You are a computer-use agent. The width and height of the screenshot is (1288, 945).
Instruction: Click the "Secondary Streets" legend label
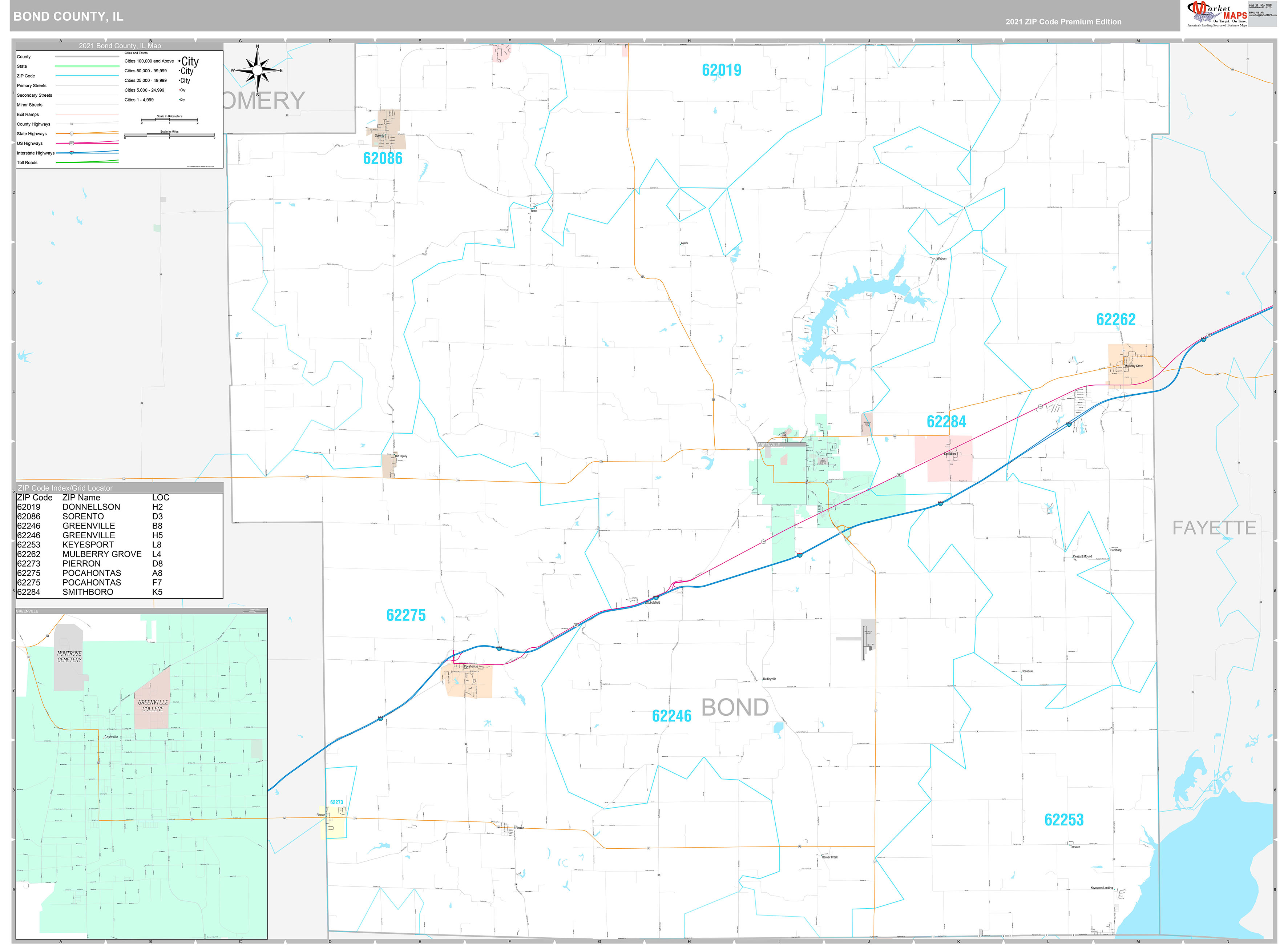(x=34, y=96)
